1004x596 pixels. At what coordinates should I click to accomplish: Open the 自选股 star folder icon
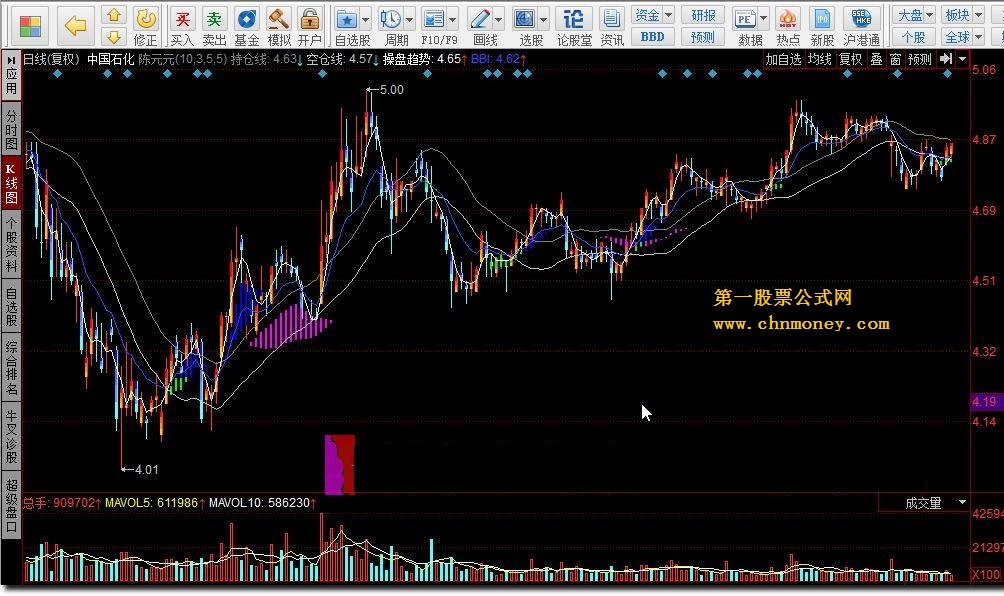[x=346, y=19]
